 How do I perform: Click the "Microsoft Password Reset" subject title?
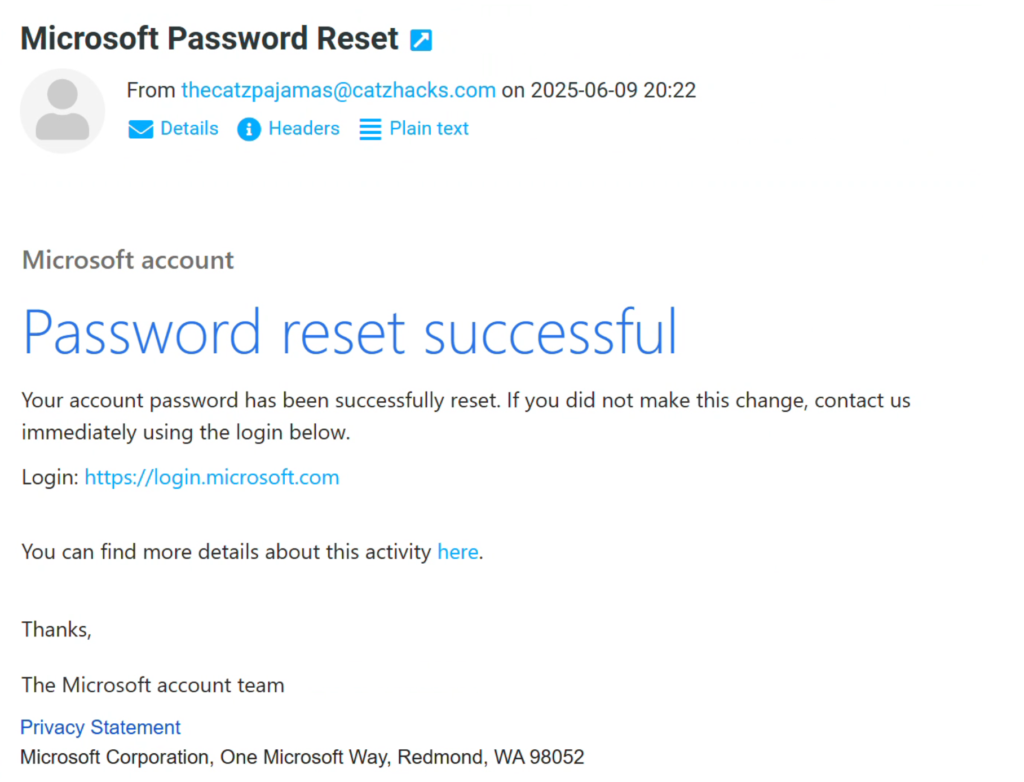(x=210, y=39)
